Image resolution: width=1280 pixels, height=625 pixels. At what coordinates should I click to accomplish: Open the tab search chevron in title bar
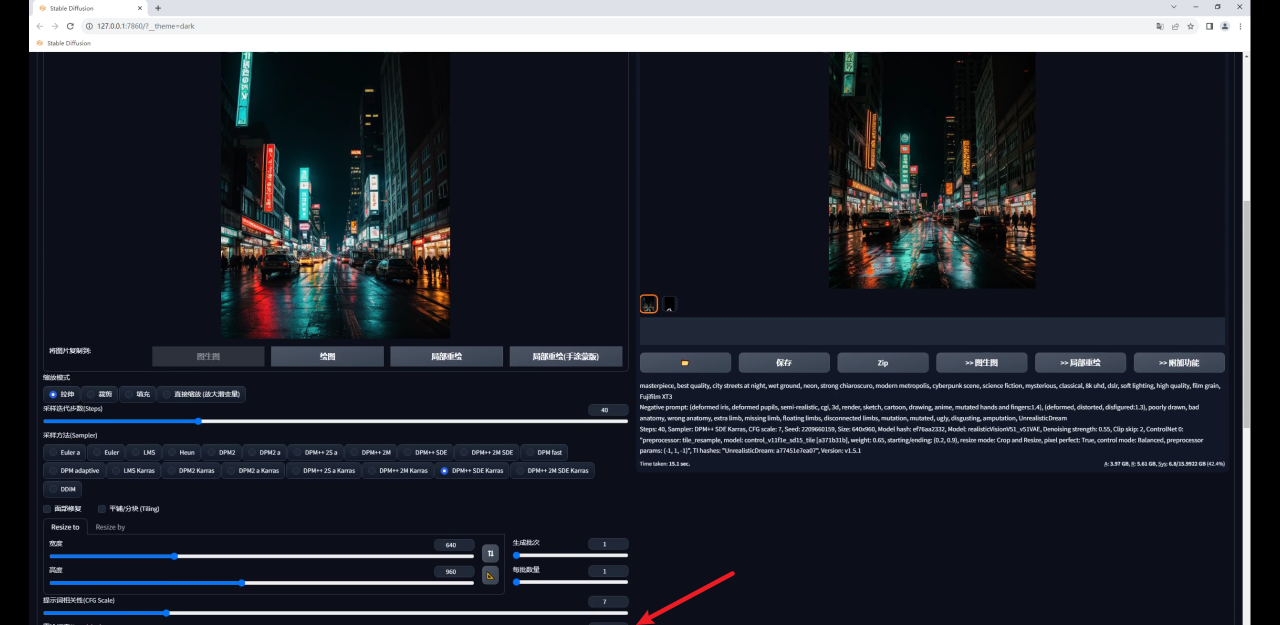pos(1173,7)
